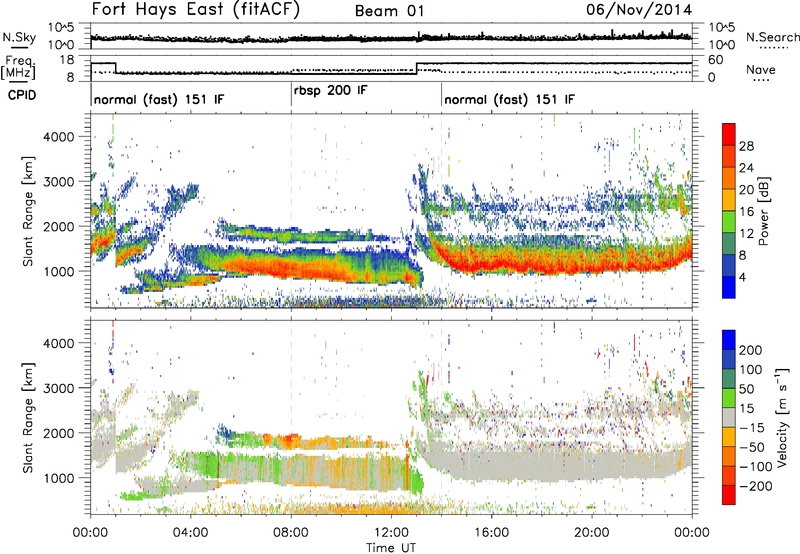The width and height of the screenshot is (800, 554).
Task: Click the '4000' tick in Power panel
Action: click(58, 137)
